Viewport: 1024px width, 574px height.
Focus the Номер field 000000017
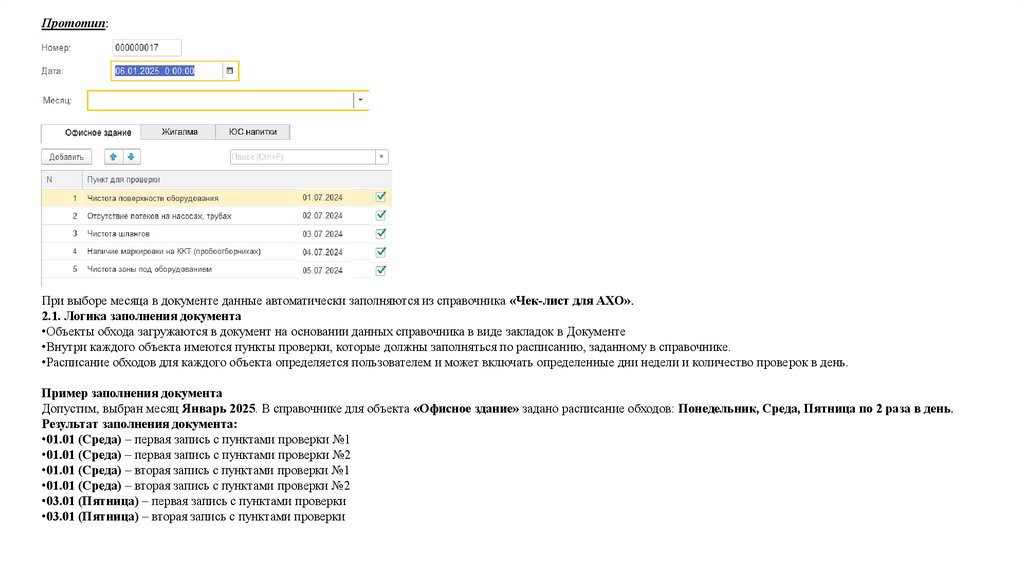(x=146, y=48)
